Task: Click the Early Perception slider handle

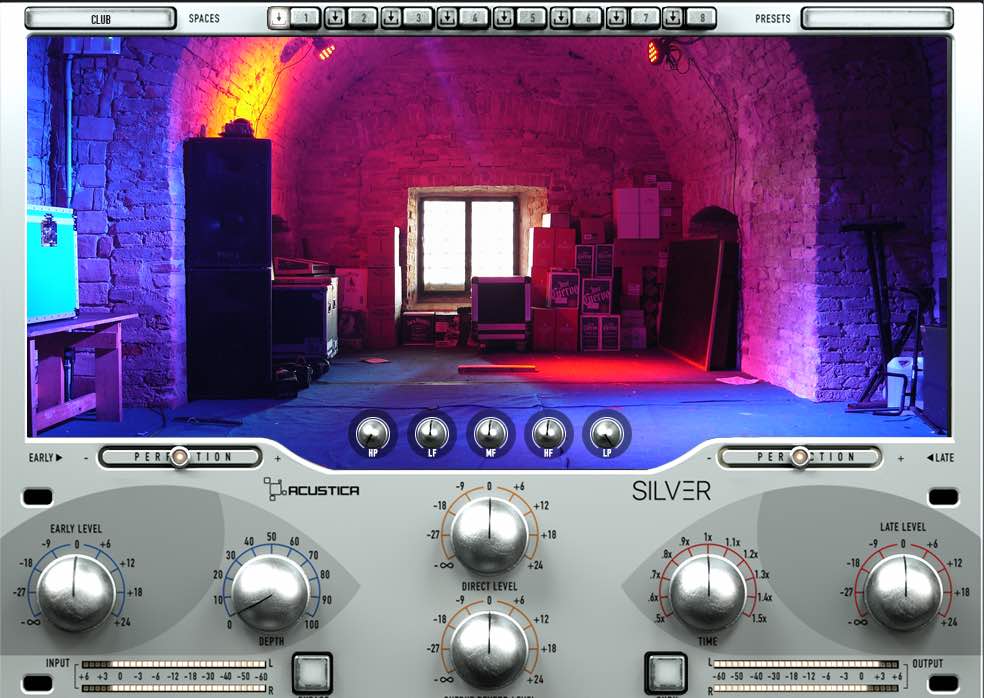Action: [x=179, y=457]
